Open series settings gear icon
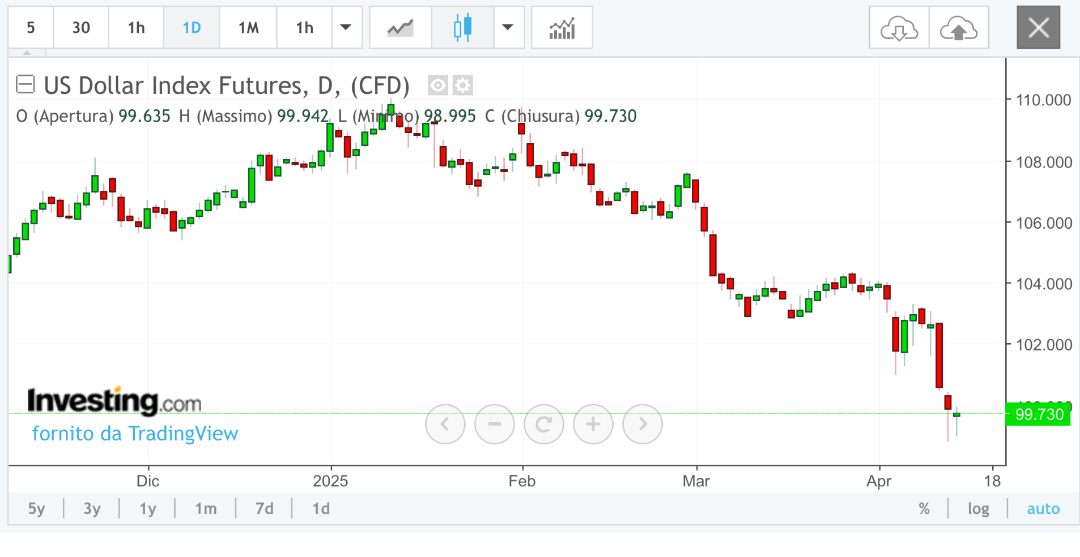 click(x=463, y=86)
